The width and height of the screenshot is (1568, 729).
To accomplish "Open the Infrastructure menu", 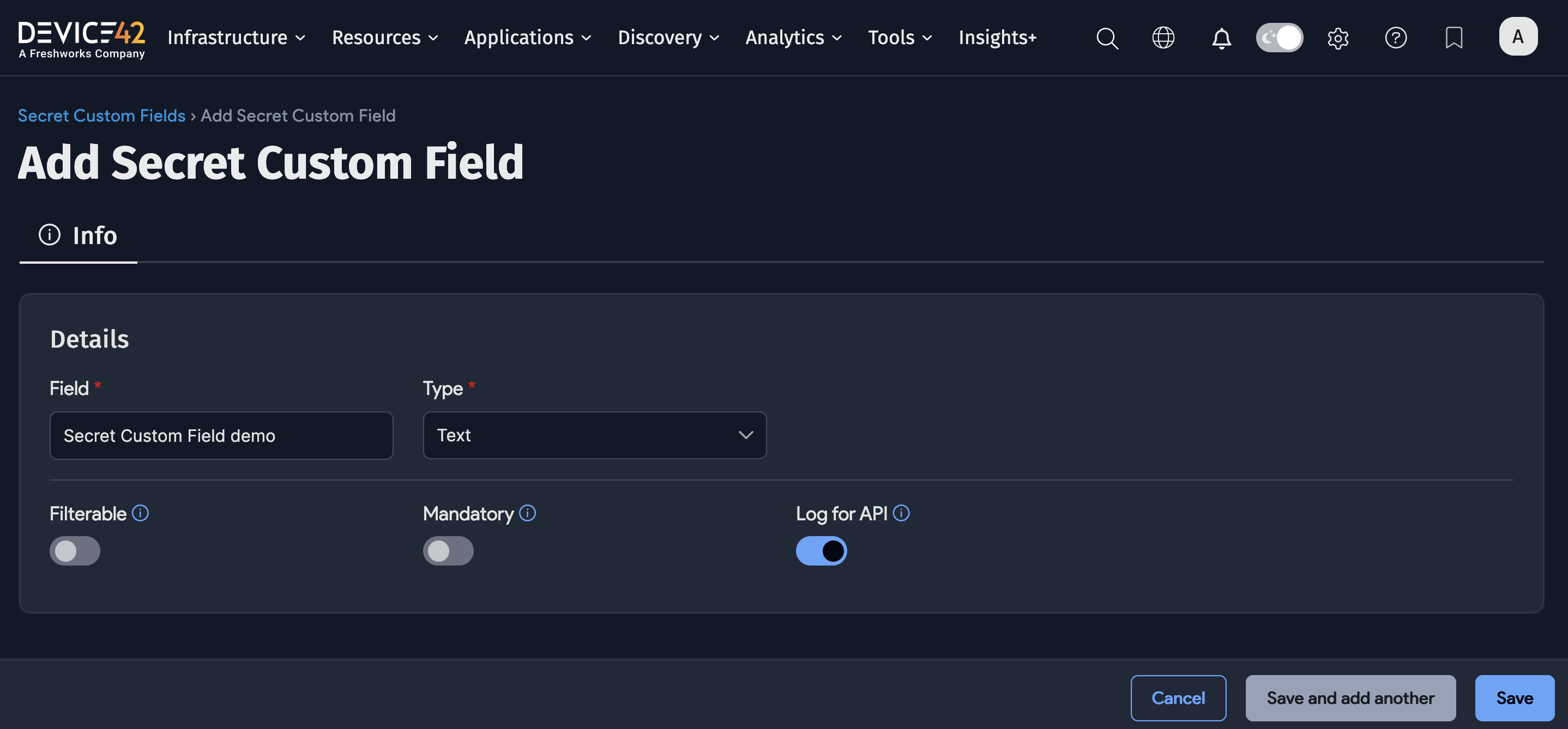I will tap(235, 38).
